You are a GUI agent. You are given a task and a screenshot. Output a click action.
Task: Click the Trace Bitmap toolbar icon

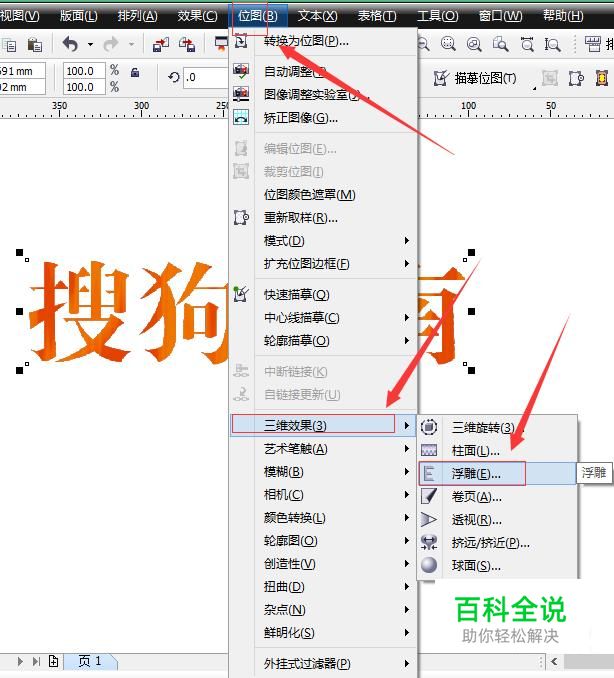[441, 78]
